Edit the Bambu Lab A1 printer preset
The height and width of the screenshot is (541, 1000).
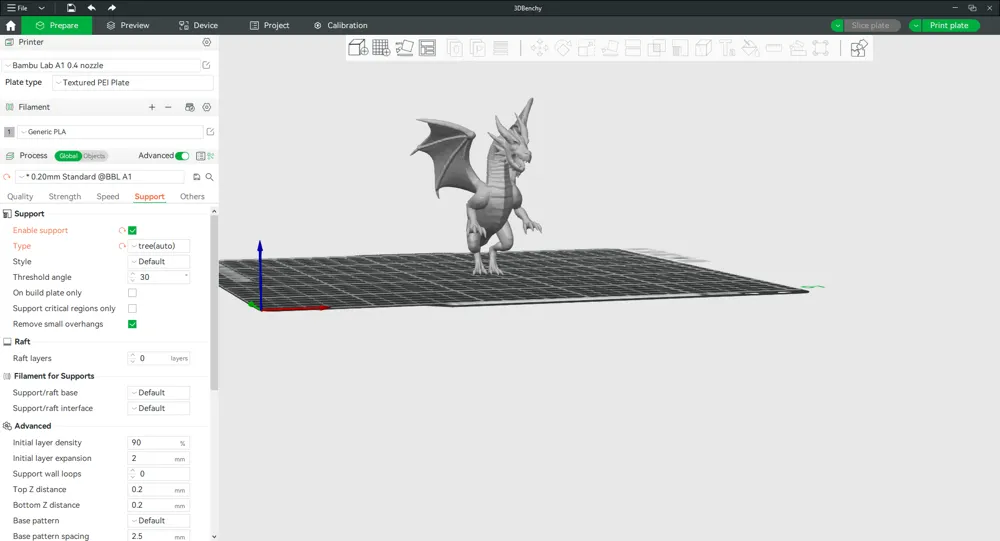[206, 65]
